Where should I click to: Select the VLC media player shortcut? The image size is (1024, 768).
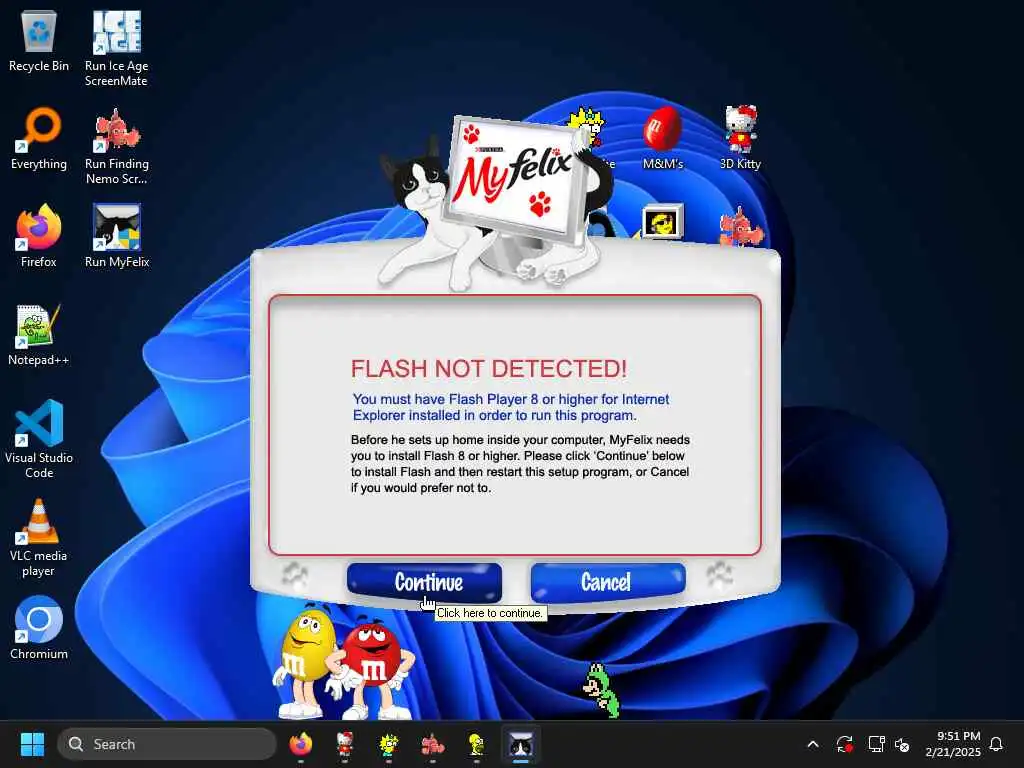click(x=39, y=538)
